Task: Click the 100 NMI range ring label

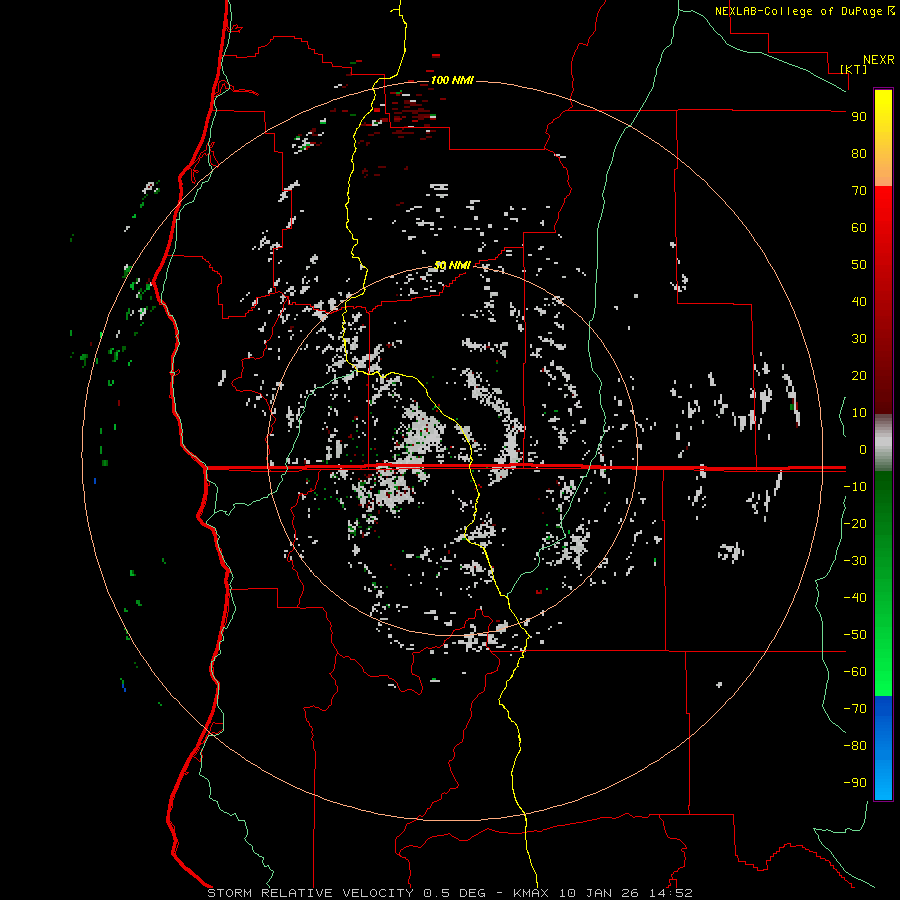Action: (x=452, y=80)
